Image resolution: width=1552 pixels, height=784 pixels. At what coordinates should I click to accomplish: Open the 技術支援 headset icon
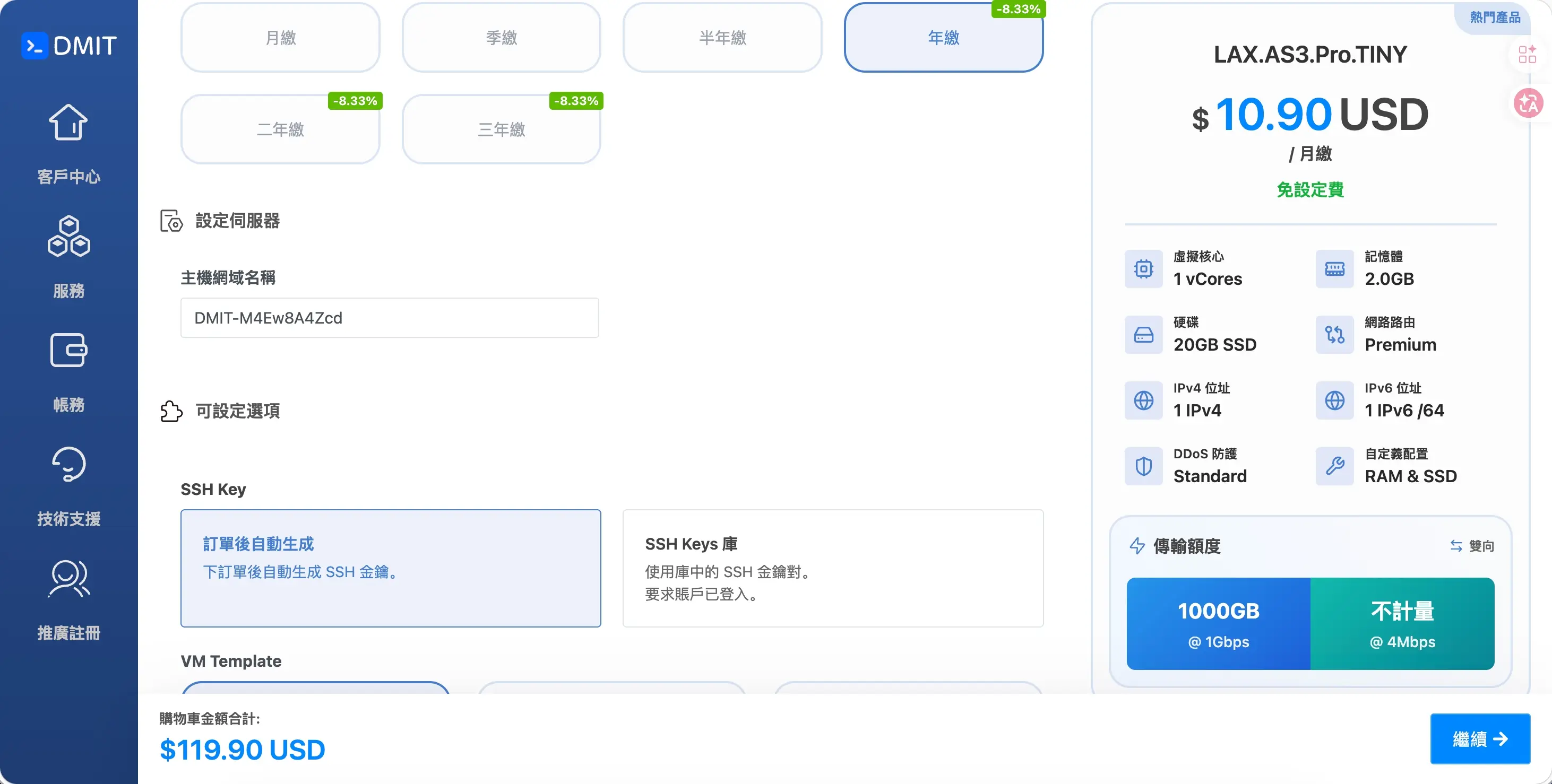68,464
